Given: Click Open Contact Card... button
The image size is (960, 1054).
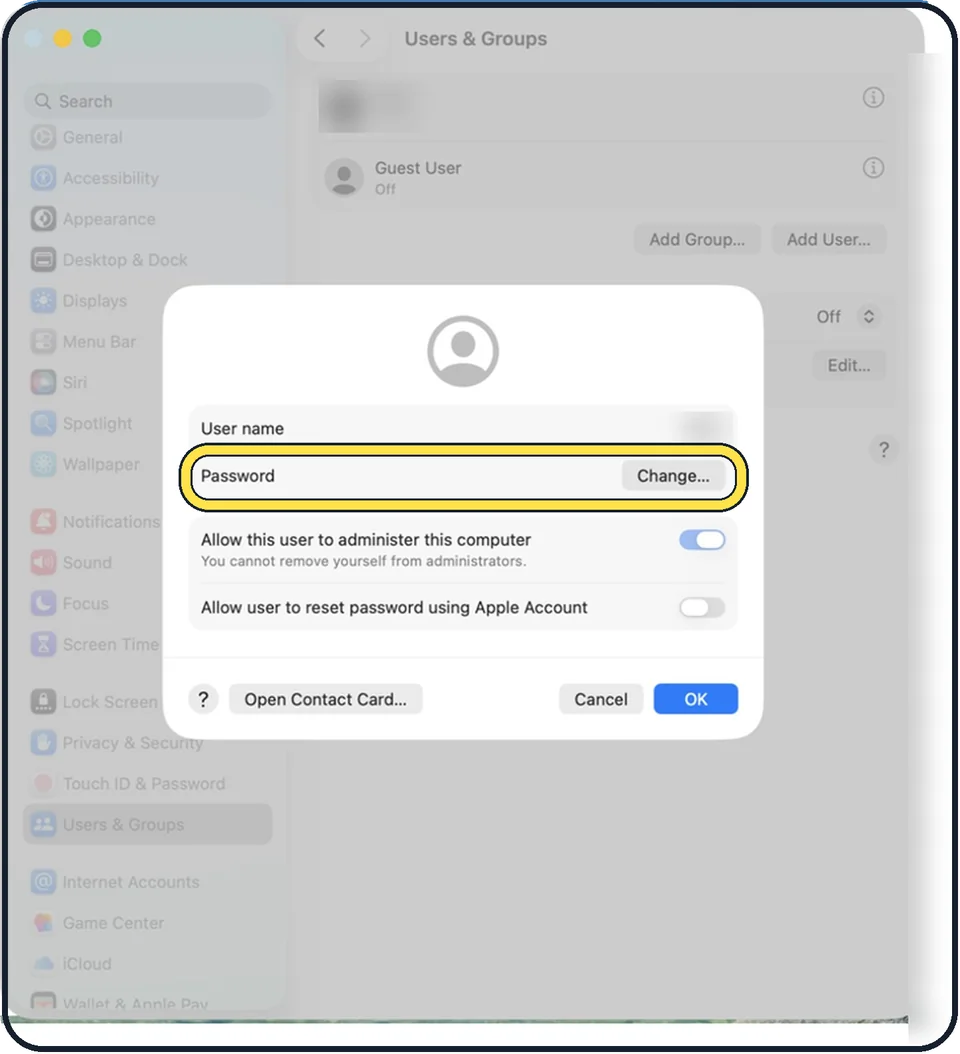Looking at the screenshot, I should [x=325, y=700].
